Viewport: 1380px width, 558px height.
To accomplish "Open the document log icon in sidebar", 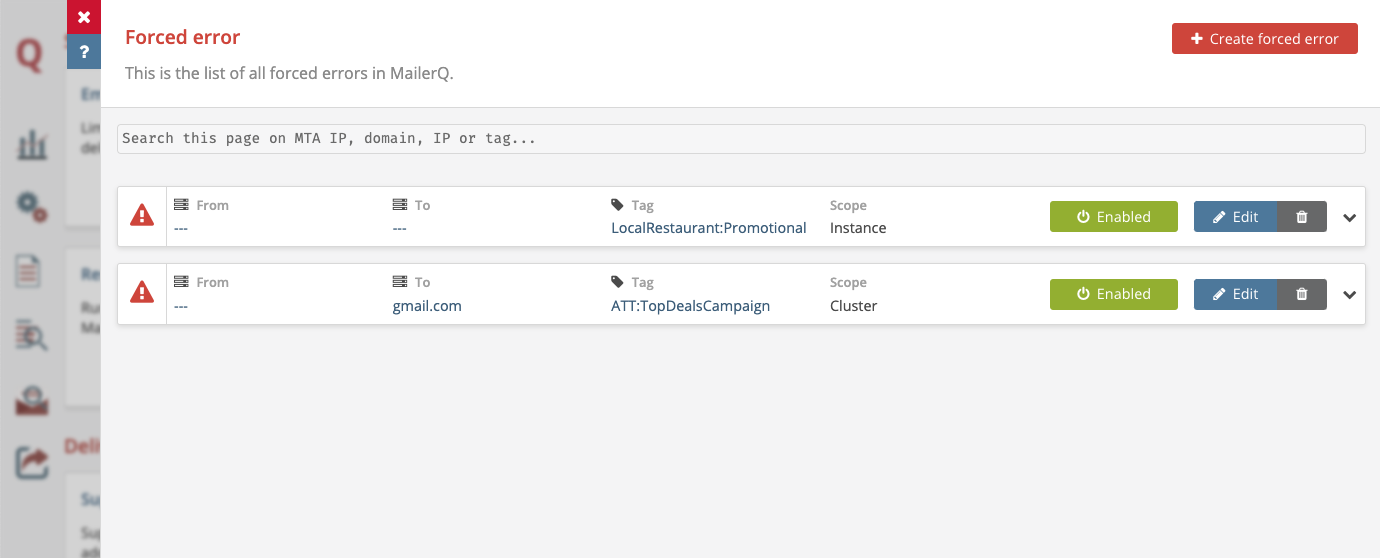I will click(x=30, y=272).
